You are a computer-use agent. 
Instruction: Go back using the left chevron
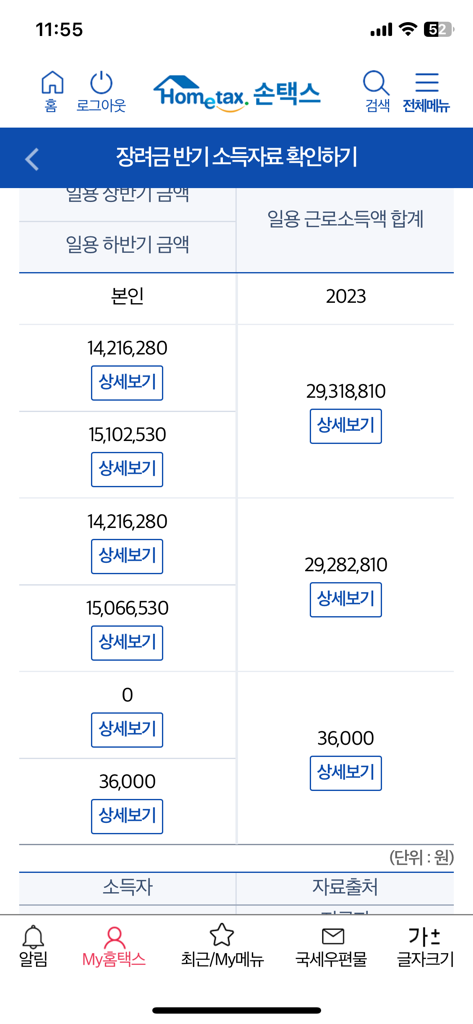[31, 159]
